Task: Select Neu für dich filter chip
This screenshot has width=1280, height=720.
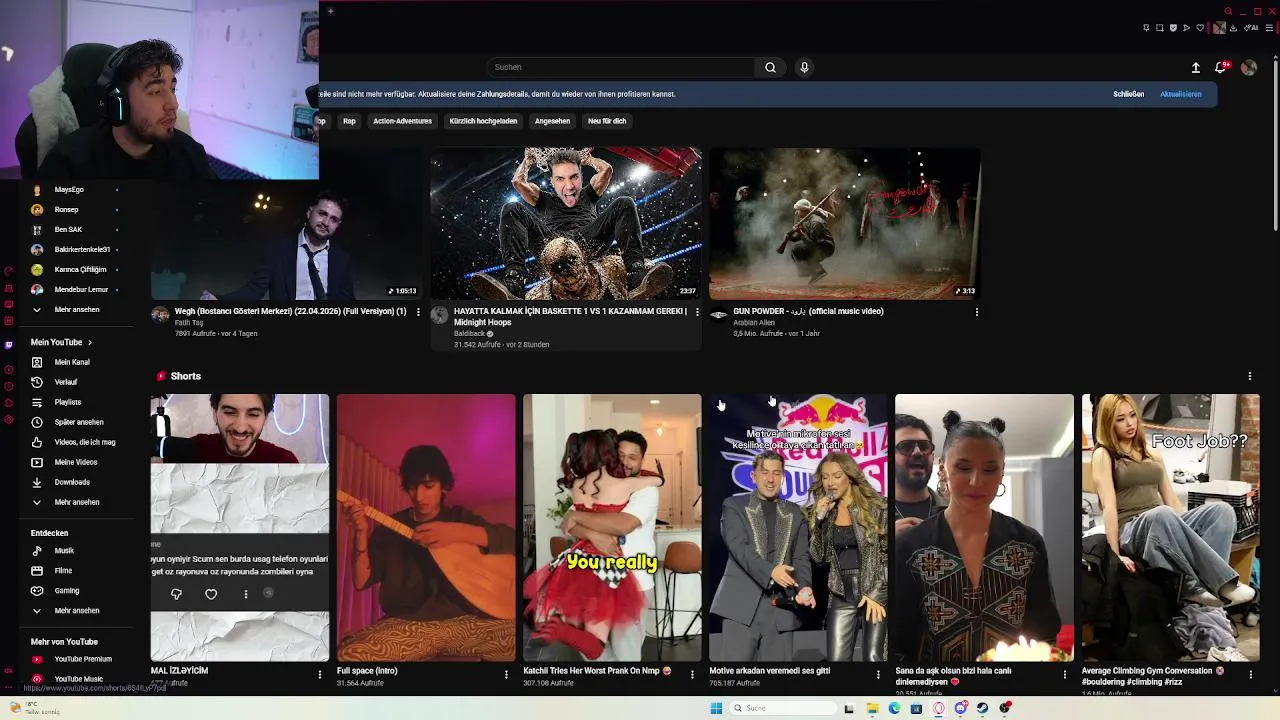Action: click(607, 121)
